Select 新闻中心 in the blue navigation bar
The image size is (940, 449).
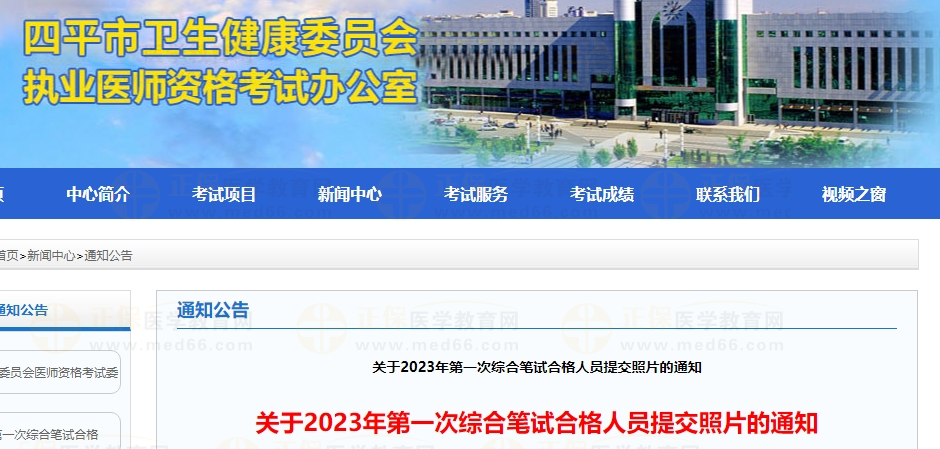tap(350, 195)
